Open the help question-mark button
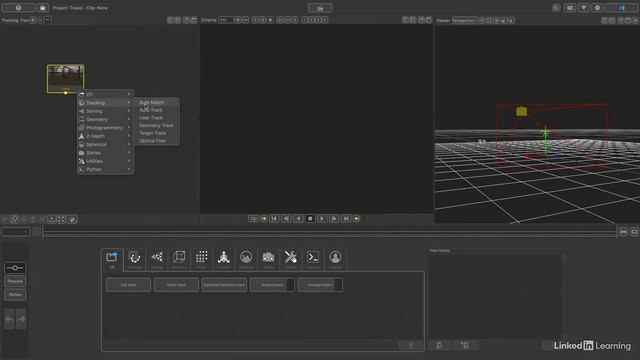 point(18,8)
